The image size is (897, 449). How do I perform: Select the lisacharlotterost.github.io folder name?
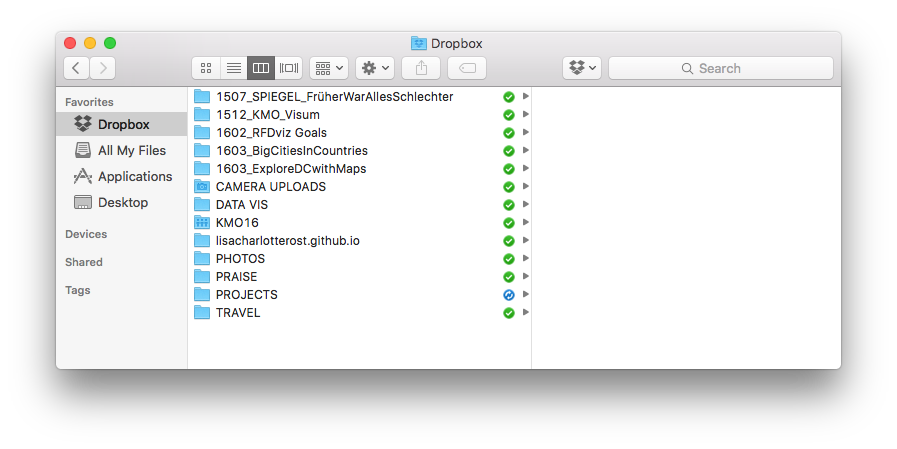click(288, 241)
